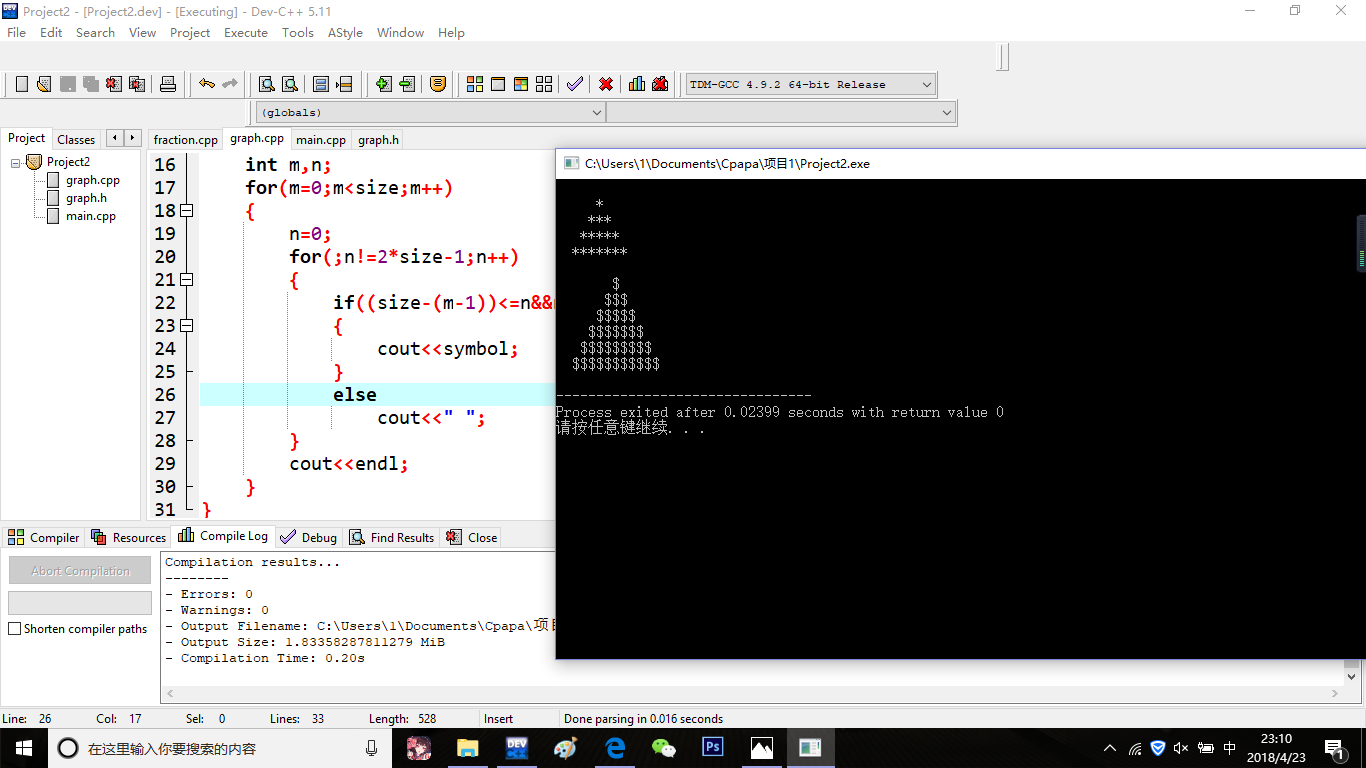Click the Find magnifier toolbar icon
Screen dimensions: 1366x768
(x=267, y=84)
